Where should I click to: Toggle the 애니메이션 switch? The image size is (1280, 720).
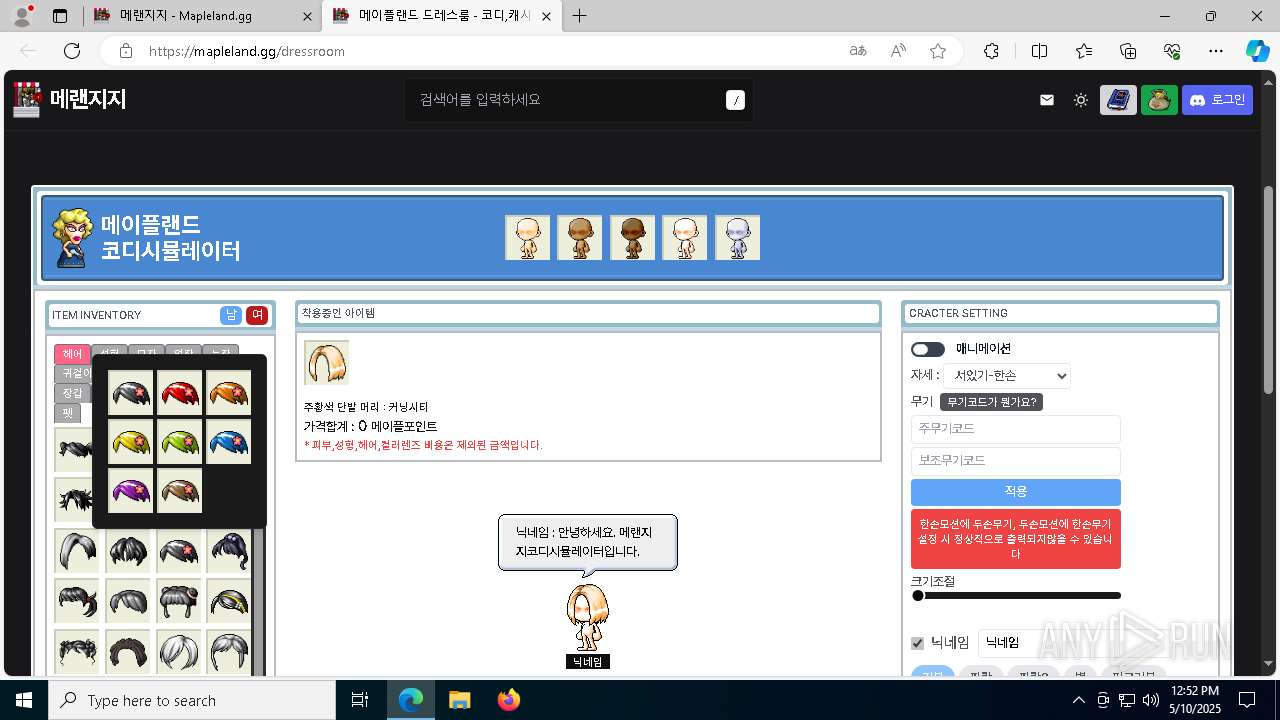tap(927, 349)
